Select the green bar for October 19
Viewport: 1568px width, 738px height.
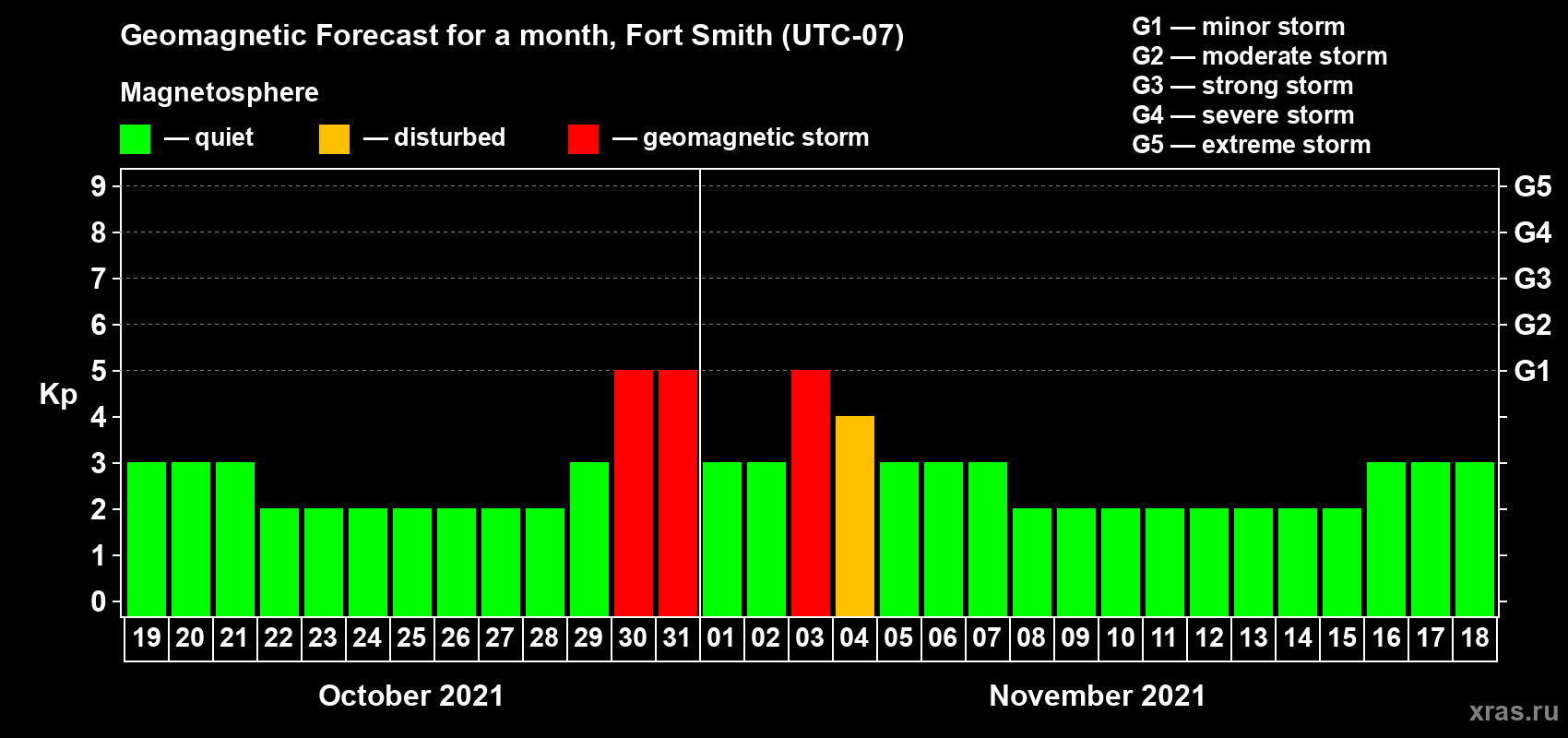click(147, 539)
